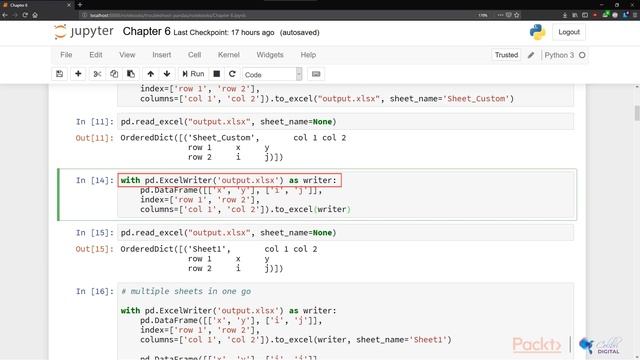
Task: Click the Last Checkpoint status text
Action: (224, 33)
